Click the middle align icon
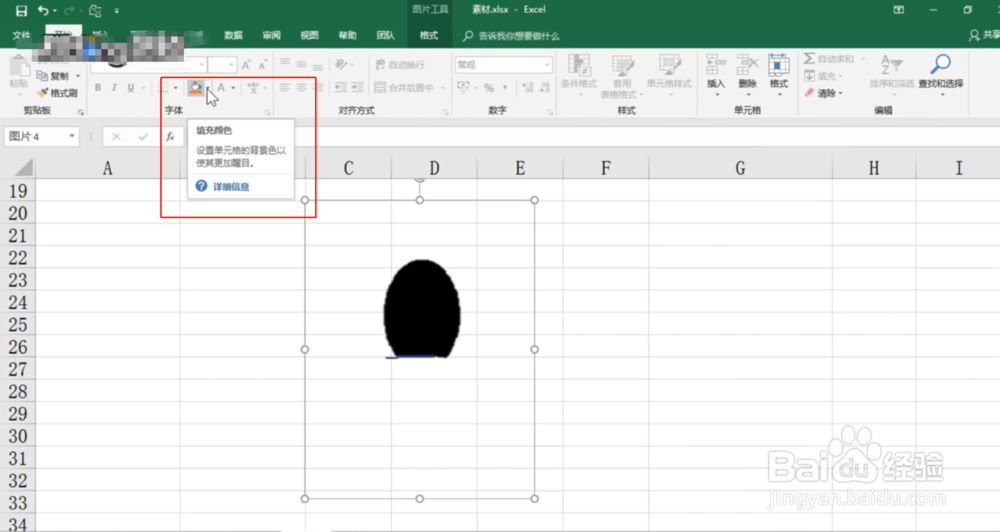 (301, 64)
